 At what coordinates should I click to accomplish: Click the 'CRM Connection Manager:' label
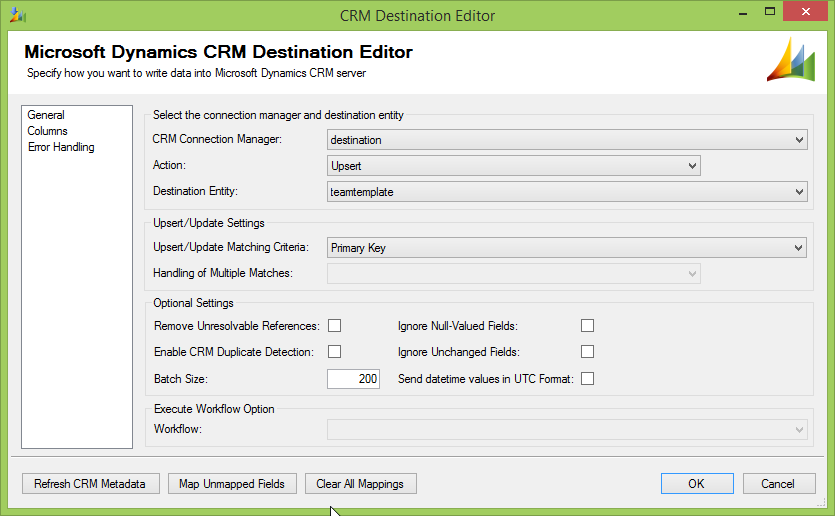(x=217, y=139)
